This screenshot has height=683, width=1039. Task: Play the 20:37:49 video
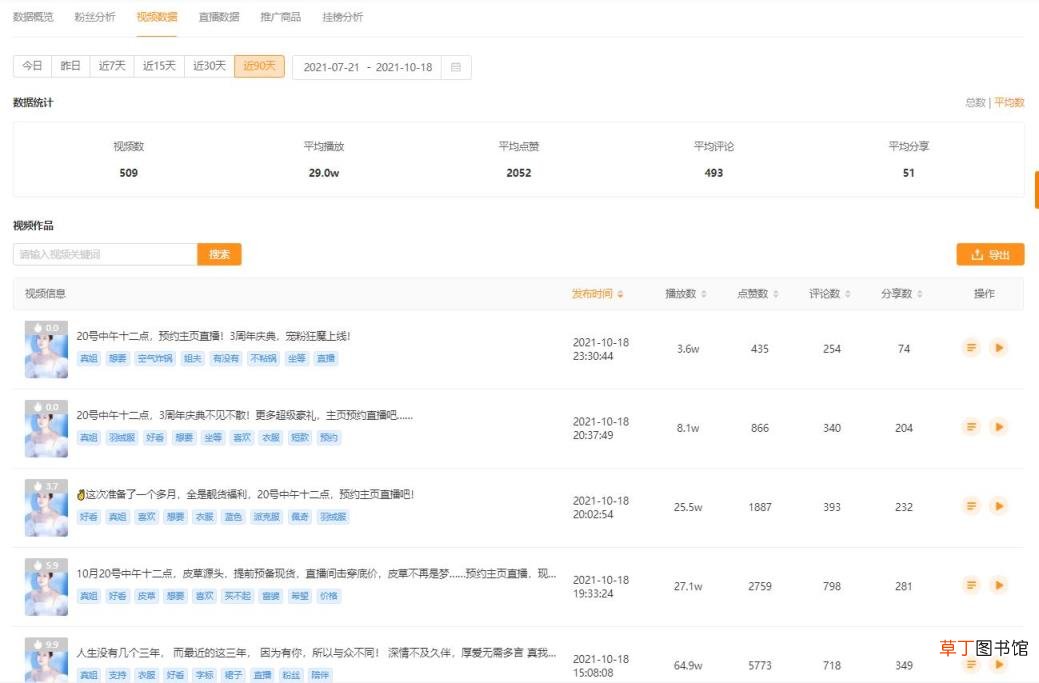click(x=999, y=427)
